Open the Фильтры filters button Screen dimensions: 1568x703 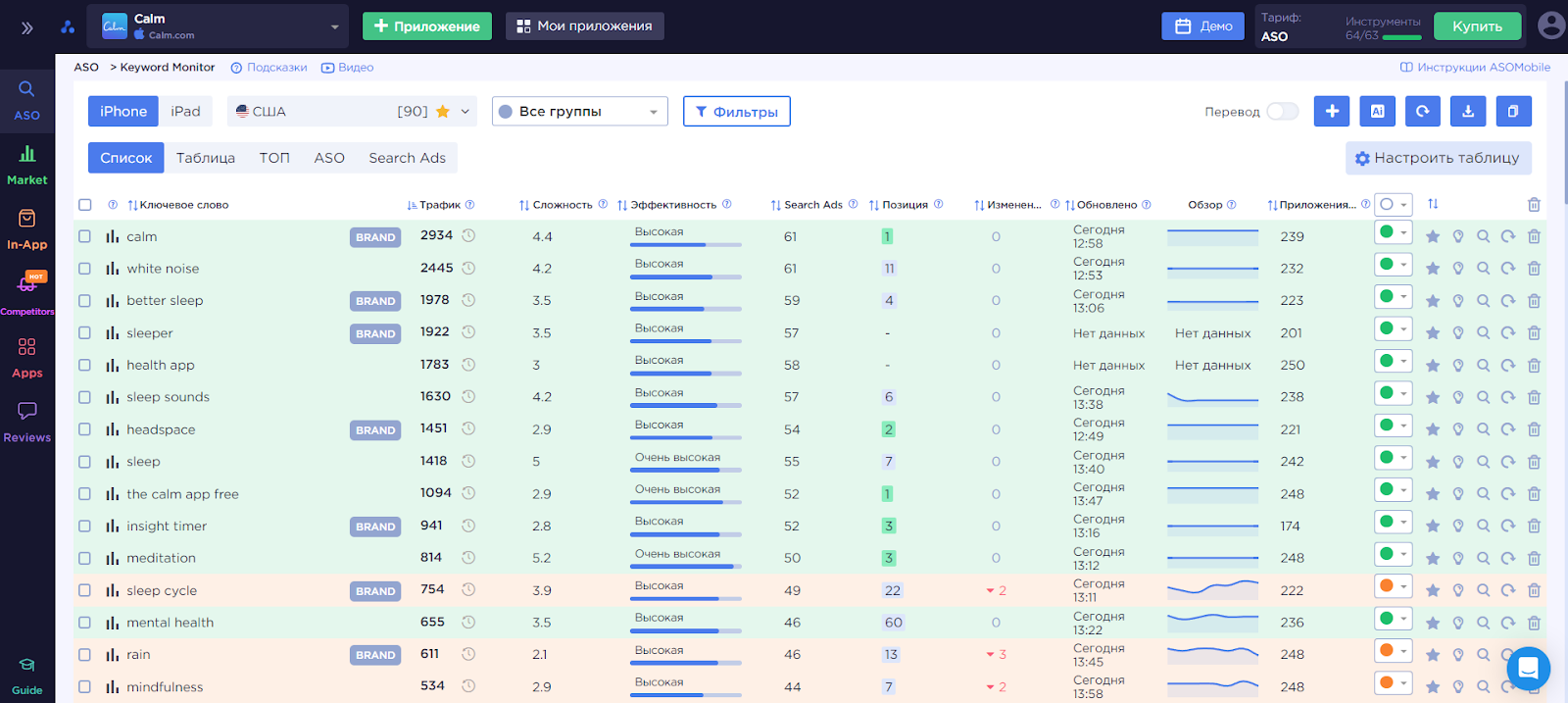(737, 112)
